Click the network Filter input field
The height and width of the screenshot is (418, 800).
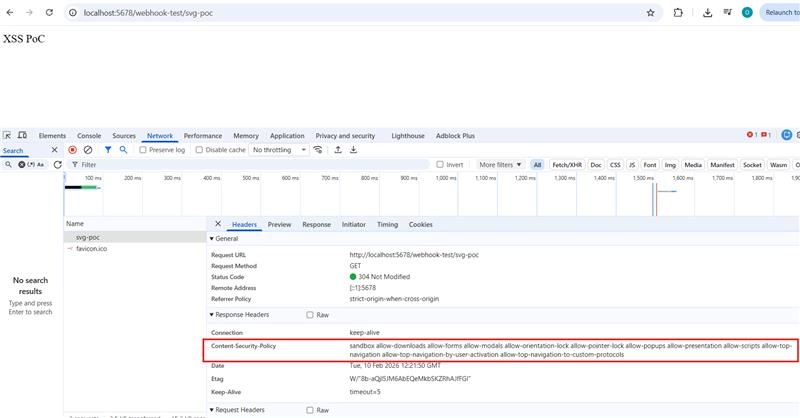pyautogui.click(x=250, y=164)
